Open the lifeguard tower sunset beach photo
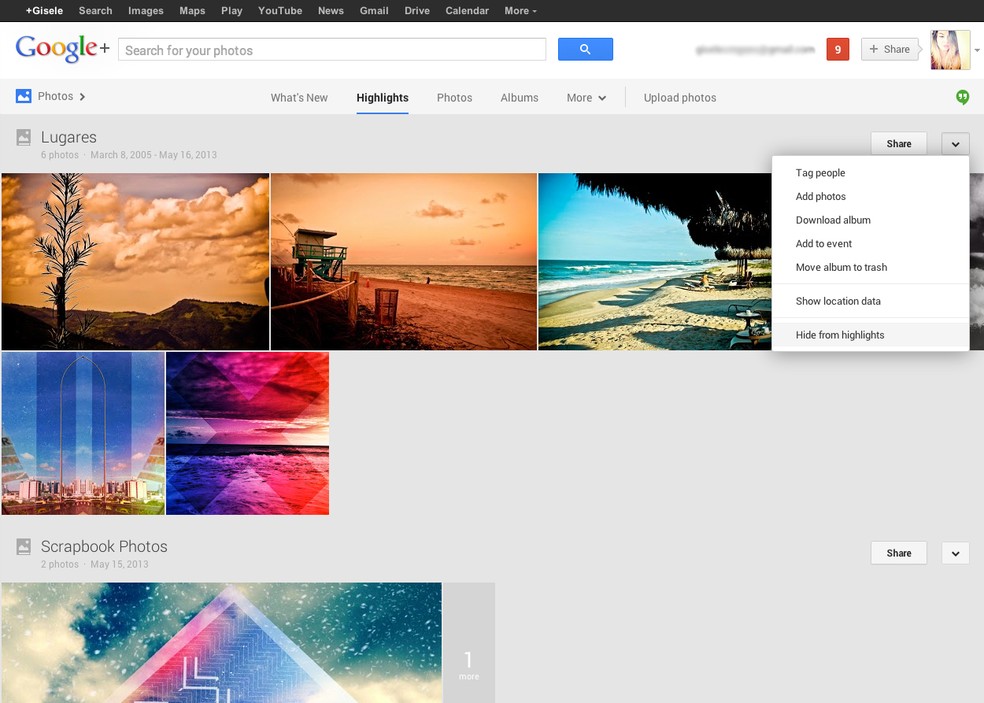Image resolution: width=984 pixels, height=703 pixels. click(404, 261)
